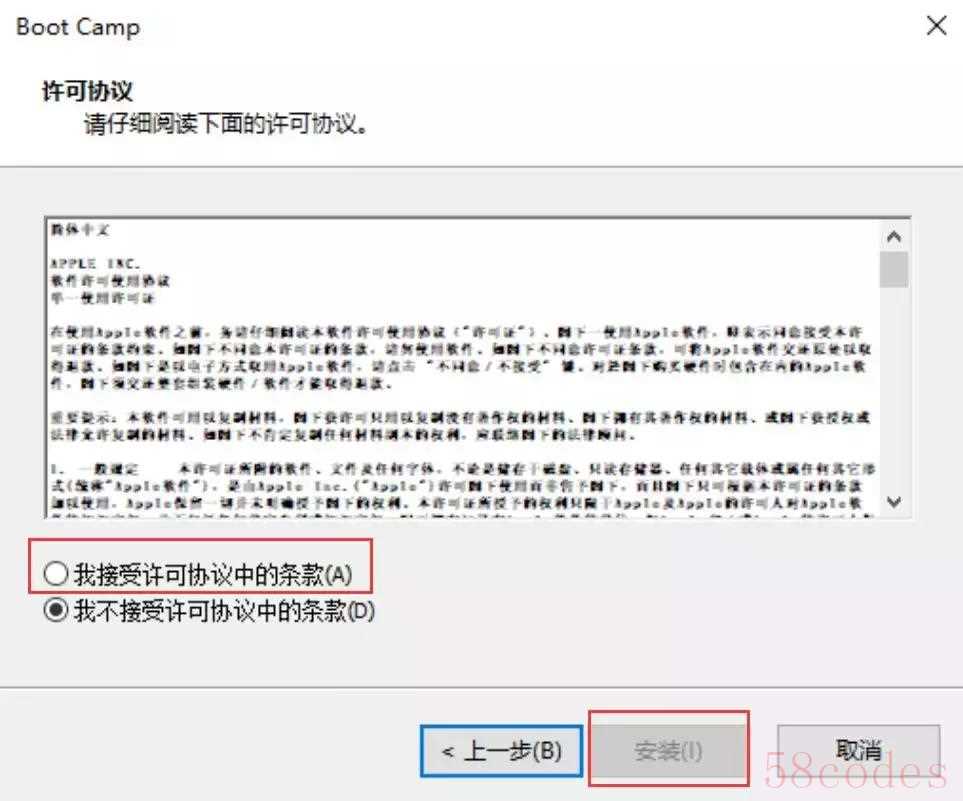Click the accept terms label text ending (A)
Image resolution: width=963 pixels, height=801 pixels.
coord(213,575)
